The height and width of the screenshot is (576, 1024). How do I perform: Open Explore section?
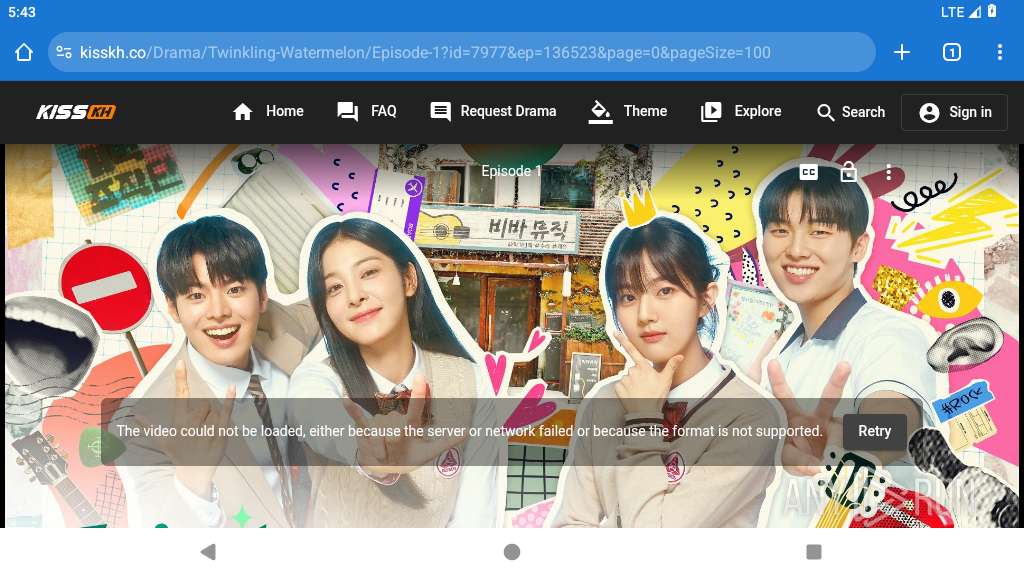[740, 112]
